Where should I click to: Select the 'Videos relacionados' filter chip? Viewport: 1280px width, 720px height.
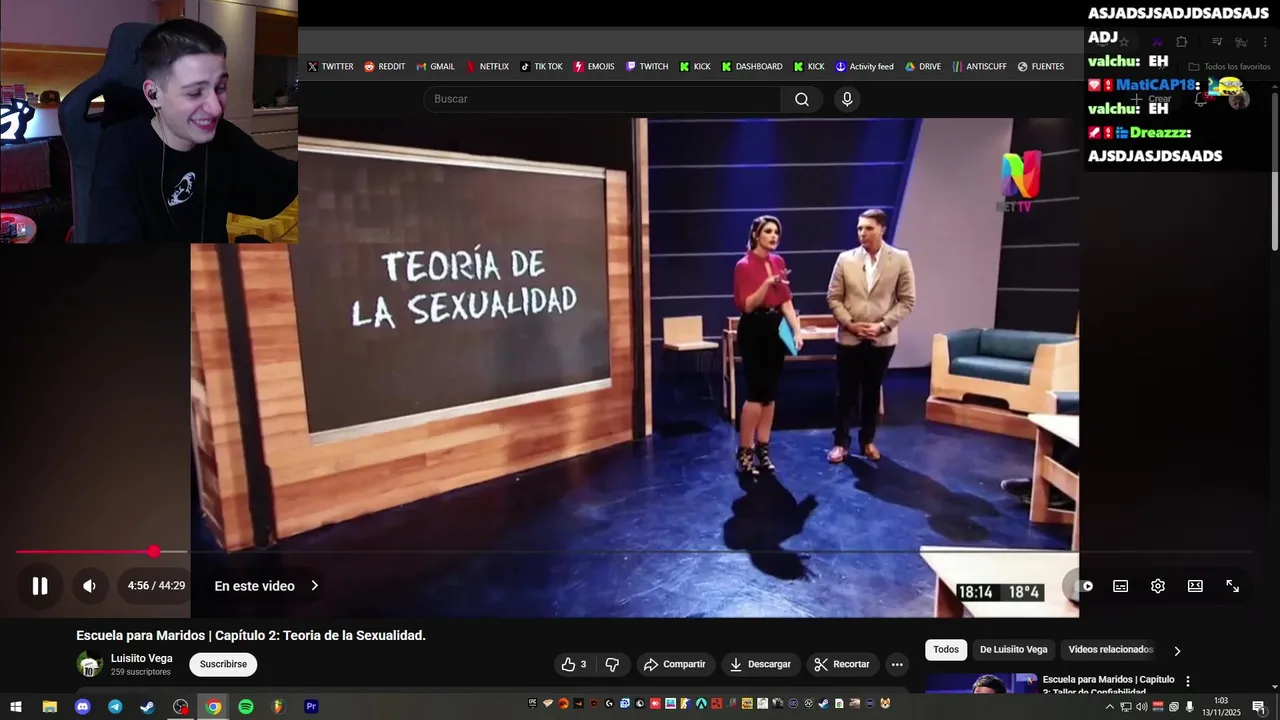point(1110,650)
